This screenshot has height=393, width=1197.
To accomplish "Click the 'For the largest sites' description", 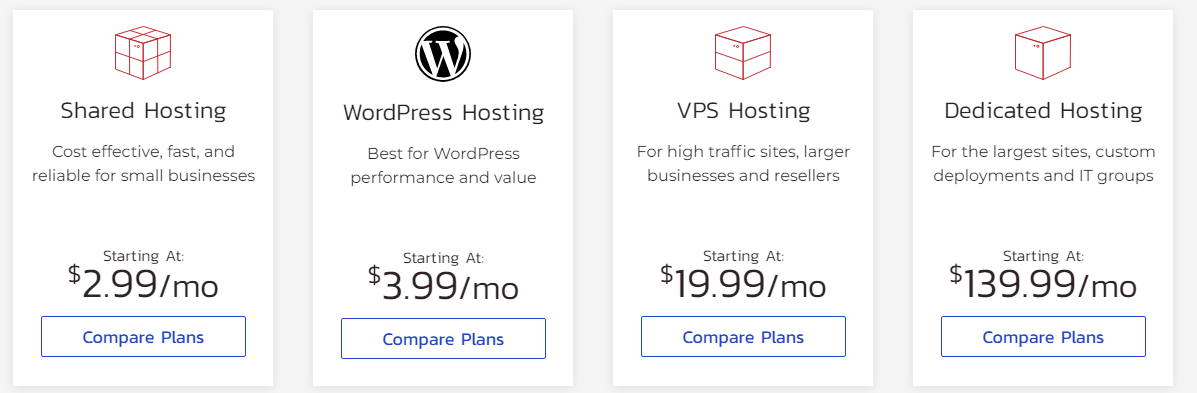I will pyautogui.click(x=1044, y=163).
